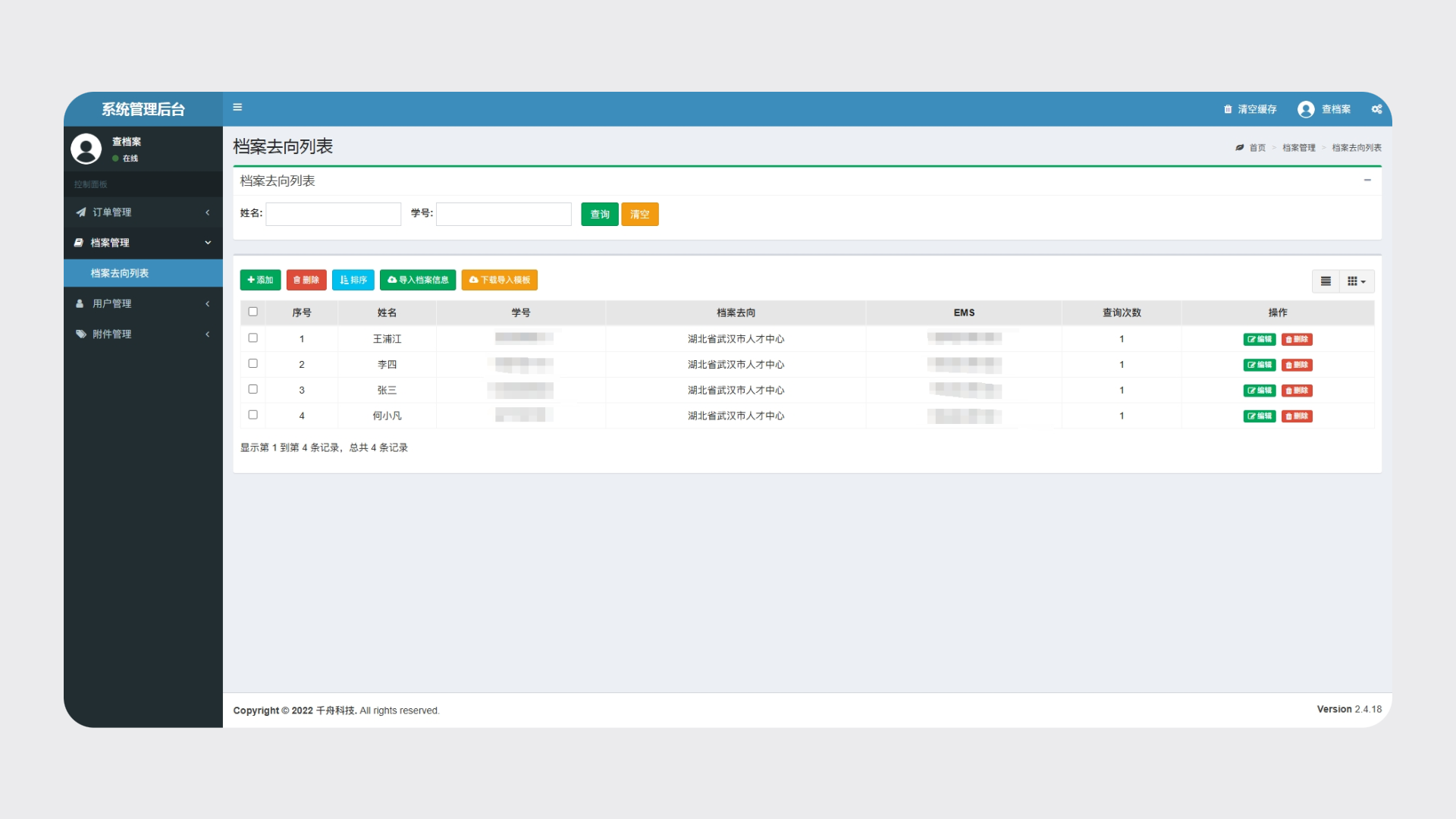Viewport: 1456px width, 819px height.
Task: Click the 查档案 username in the top bar
Action: 1336,109
